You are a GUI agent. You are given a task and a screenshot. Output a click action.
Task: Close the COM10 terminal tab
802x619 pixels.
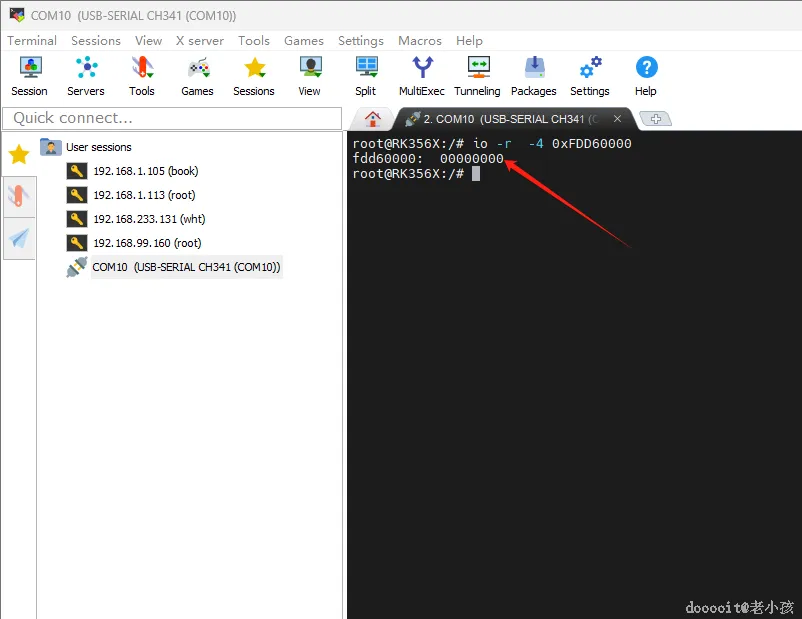617,119
